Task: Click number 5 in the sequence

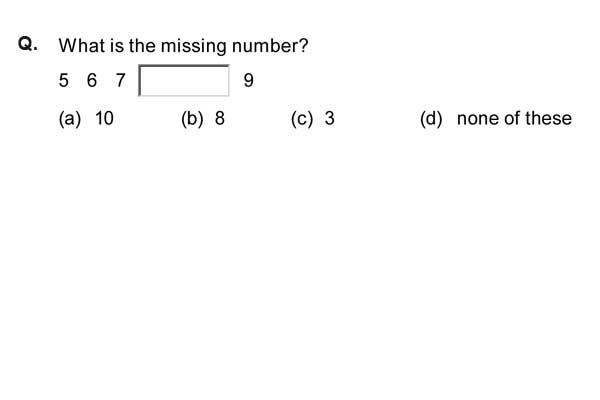Action: pos(64,80)
